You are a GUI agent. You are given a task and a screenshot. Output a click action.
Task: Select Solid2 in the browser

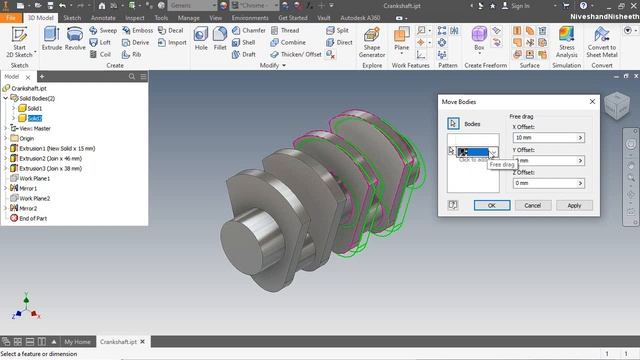point(35,118)
